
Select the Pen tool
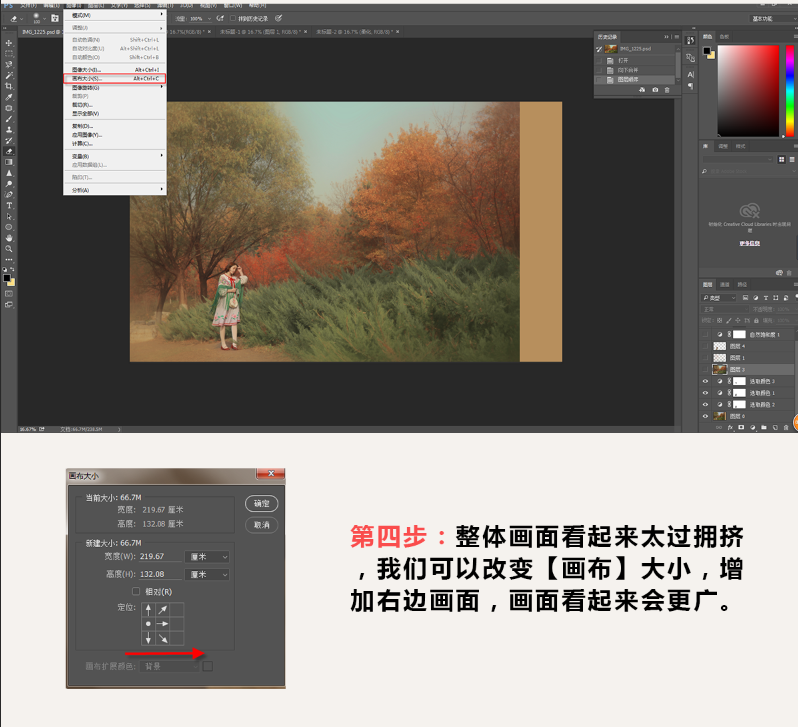[9, 194]
